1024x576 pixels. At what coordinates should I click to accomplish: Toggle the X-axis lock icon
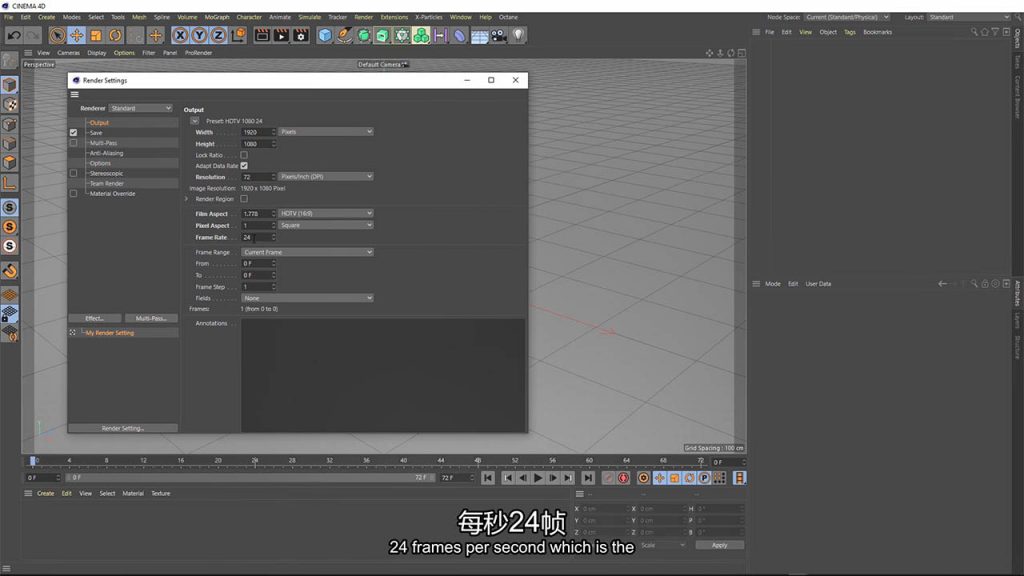tap(181, 36)
